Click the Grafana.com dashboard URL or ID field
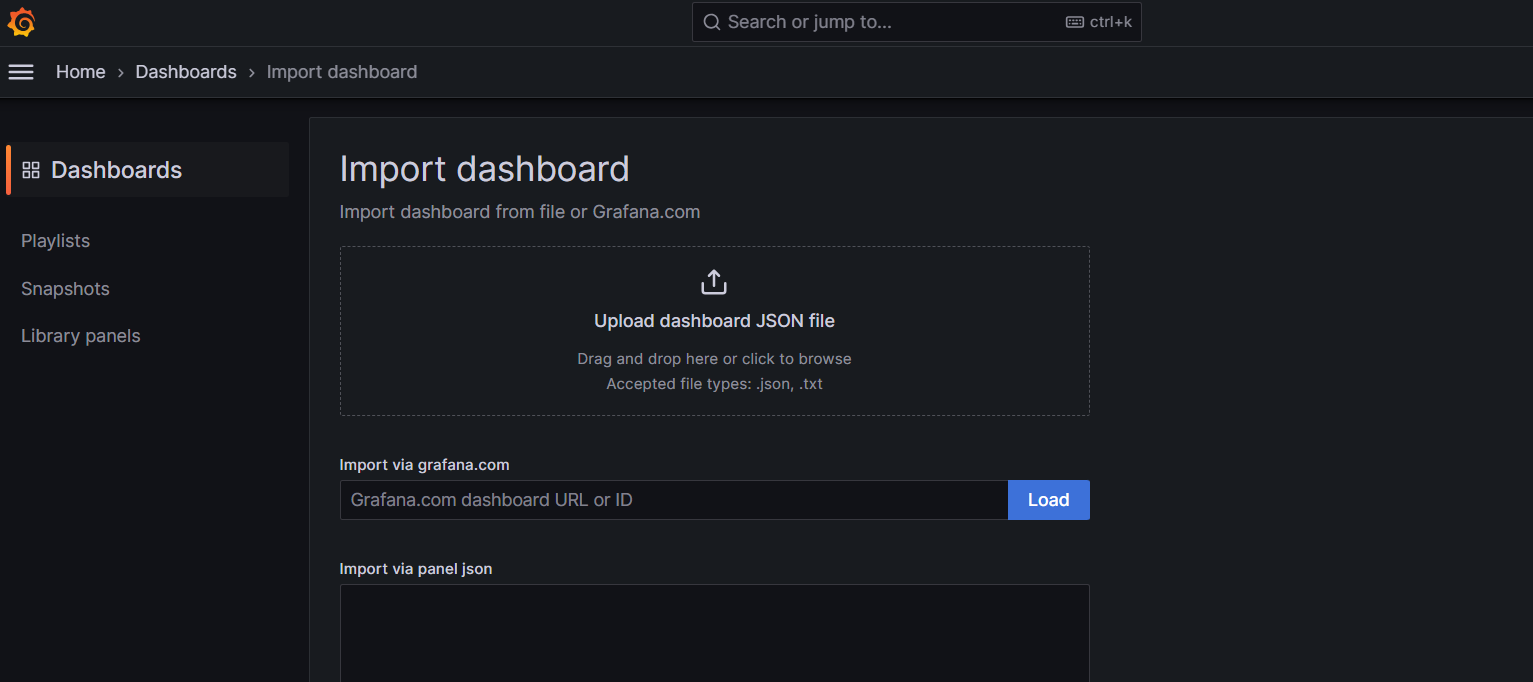 pyautogui.click(x=674, y=500)
